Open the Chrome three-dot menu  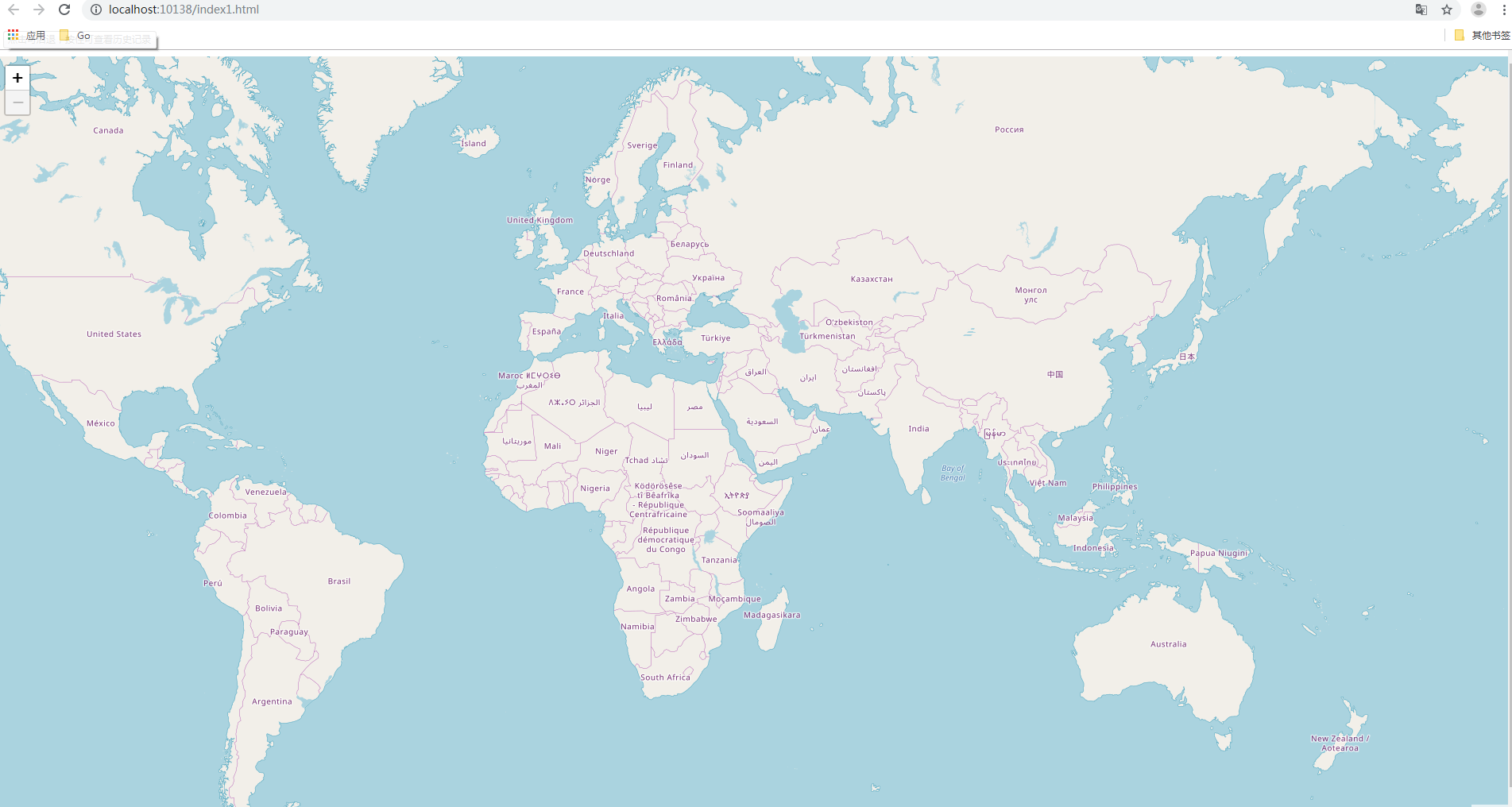coord(1502,10)
